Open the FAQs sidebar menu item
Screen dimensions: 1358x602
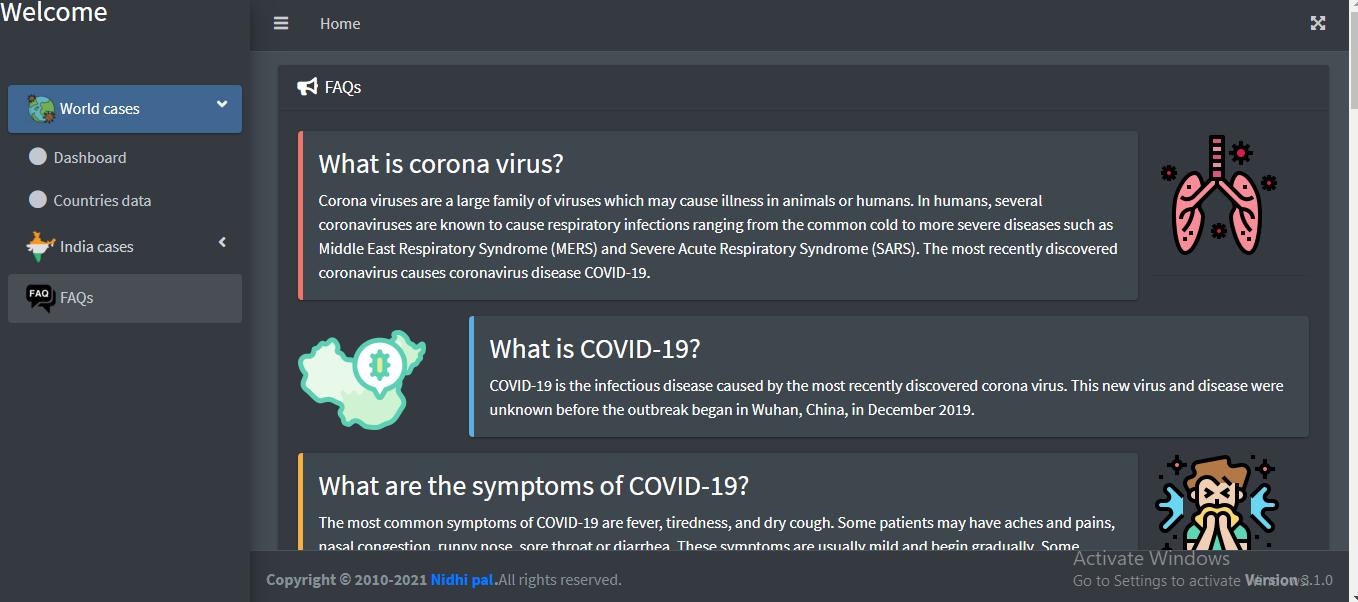(76, 298)
